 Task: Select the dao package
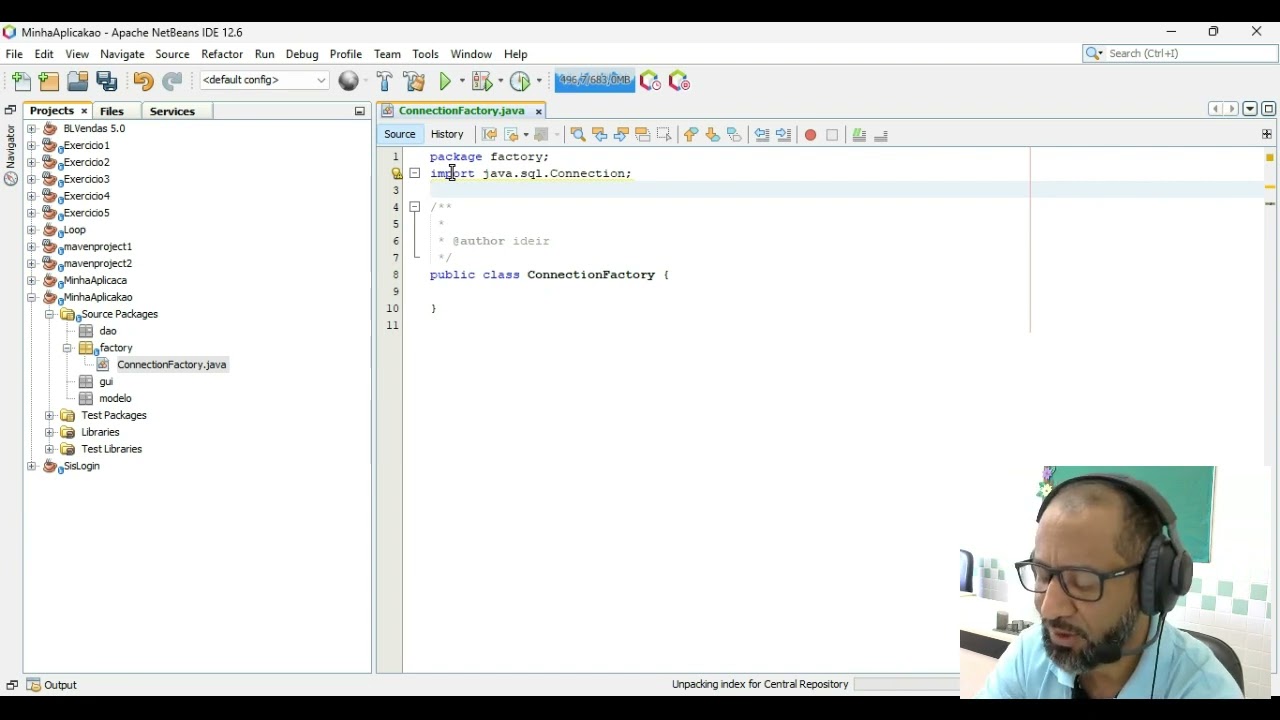click(x=108, y=331)
